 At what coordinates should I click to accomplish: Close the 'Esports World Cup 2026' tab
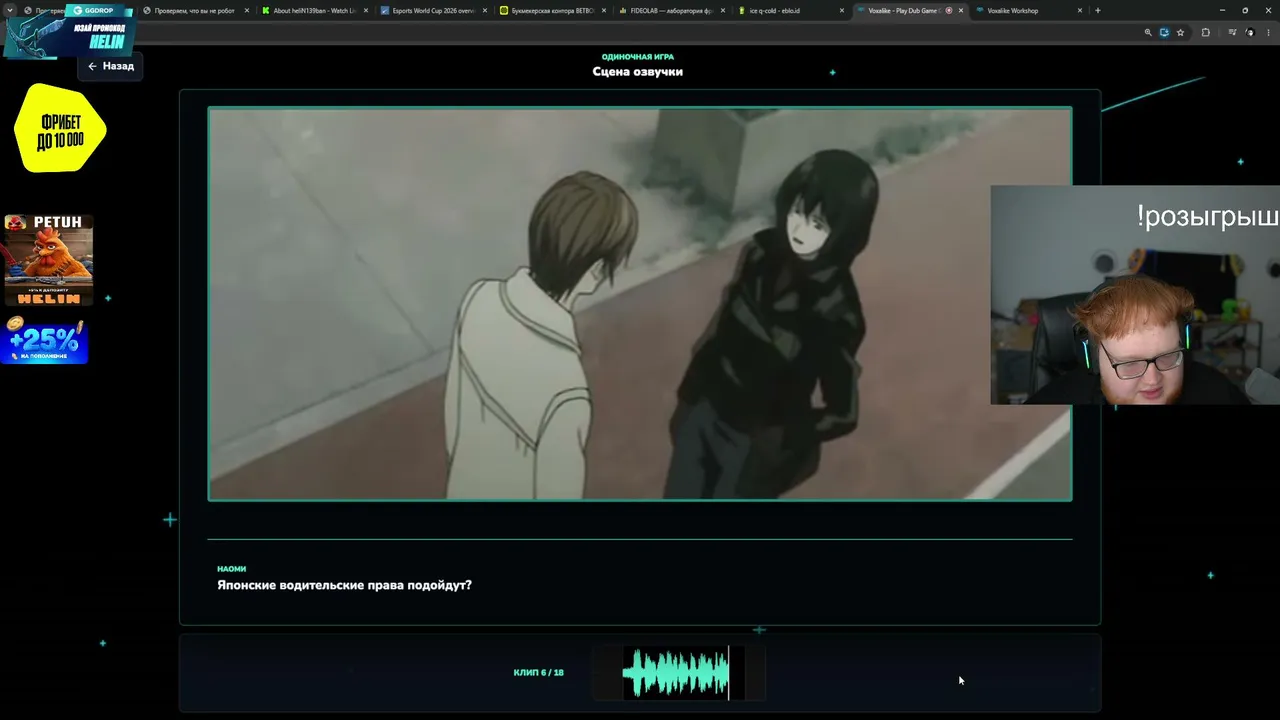(x=485, y=11)
